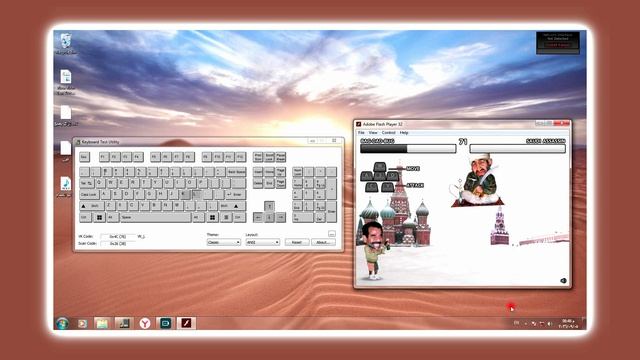Mute the game with the speaker icon
640x360 pixels.
coord(563,280)
